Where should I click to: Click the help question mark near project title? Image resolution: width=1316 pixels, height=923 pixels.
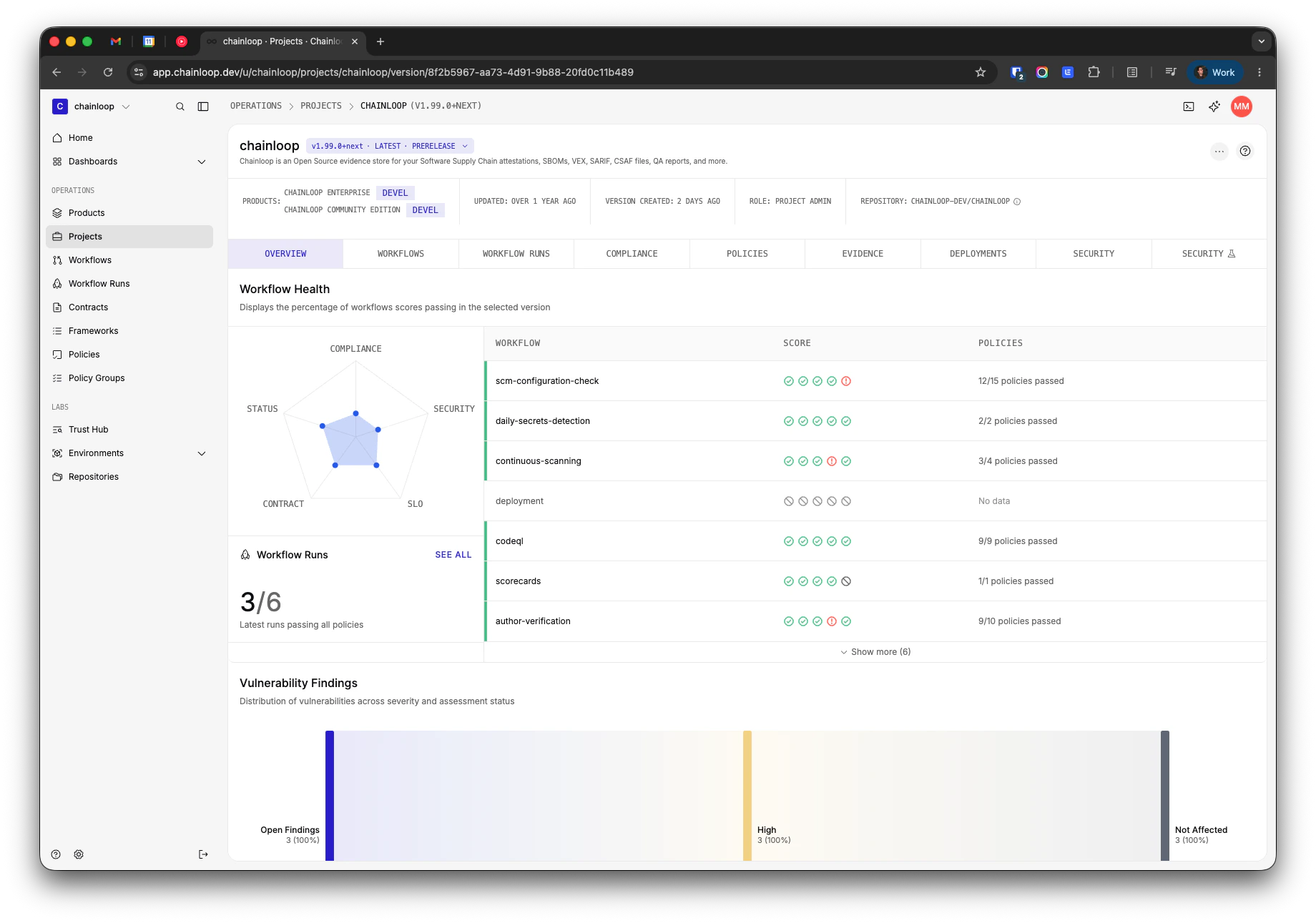[x=1245, y=151]
